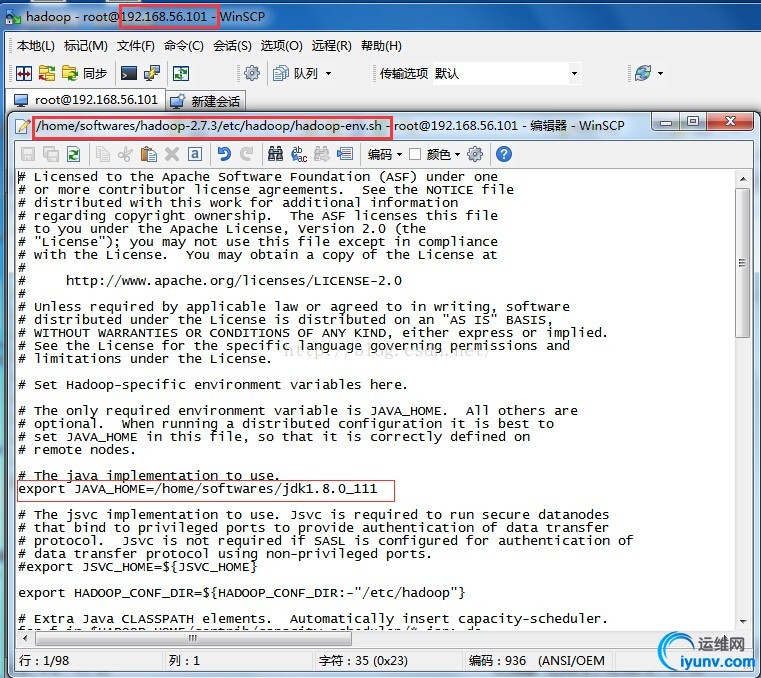Open the 新建会话 new session tab
Viewport: 761px width, 678px height.
[206, 101]
